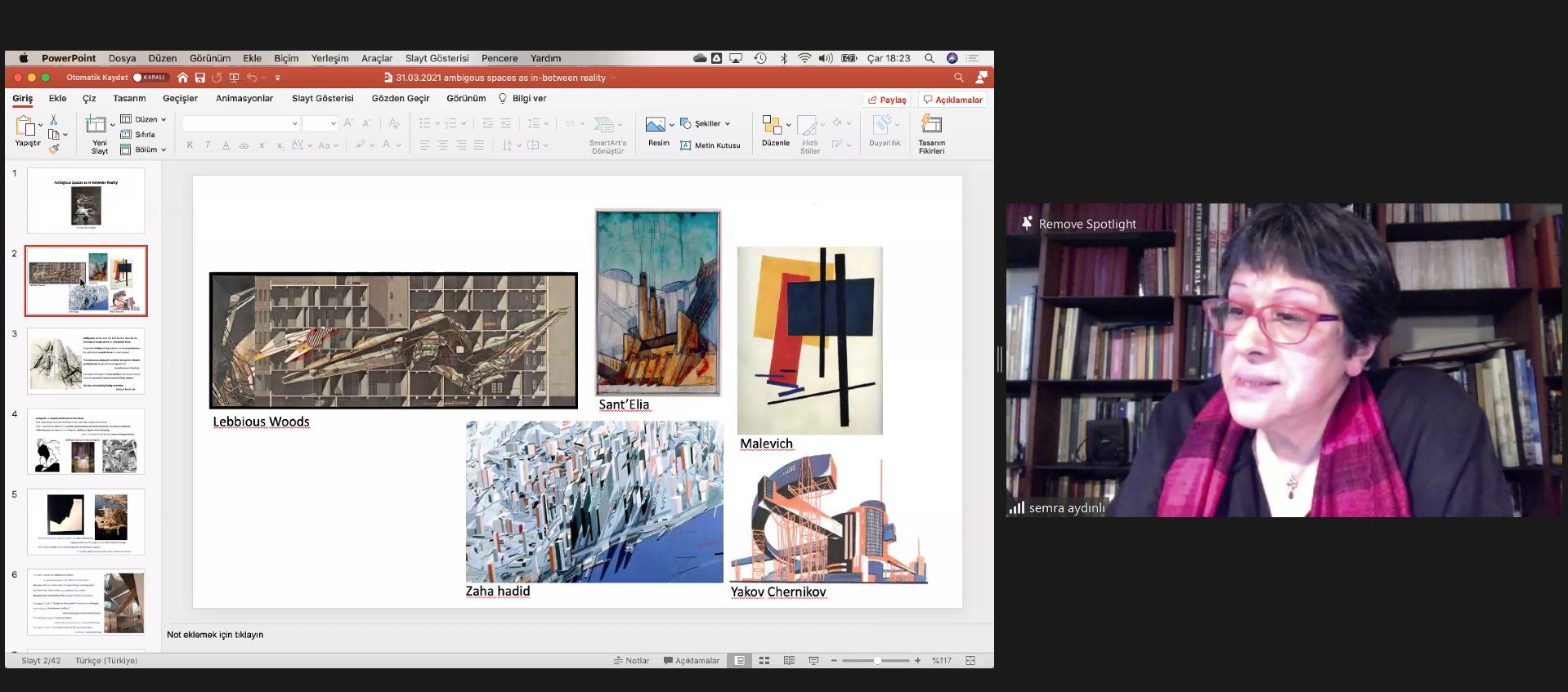
Task: Click the Malevich caption text
Action: point(766,444)
